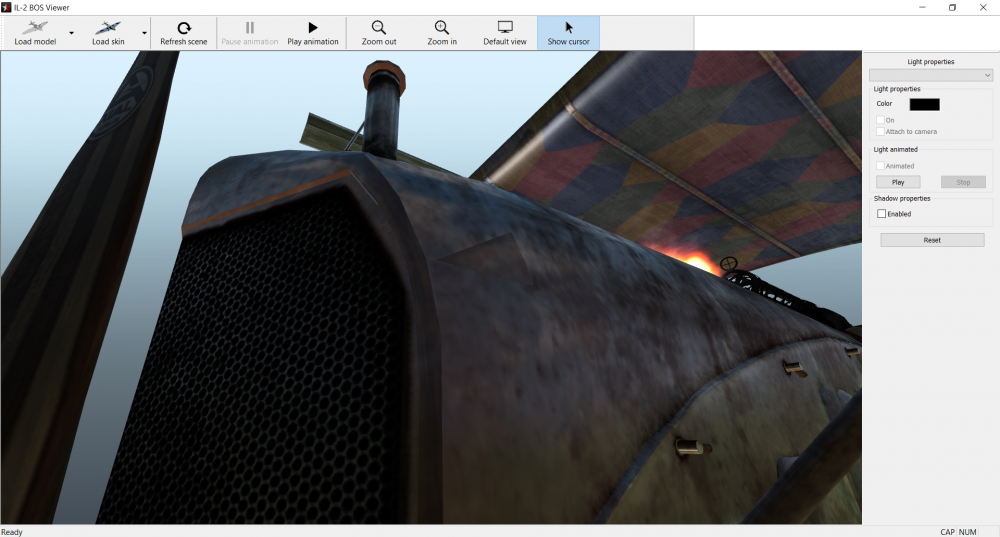The width and height of the screenshot is (1000, 537).
Task: Click the Play animation icon
Action: pyautogui.click(x=313, y=28)
